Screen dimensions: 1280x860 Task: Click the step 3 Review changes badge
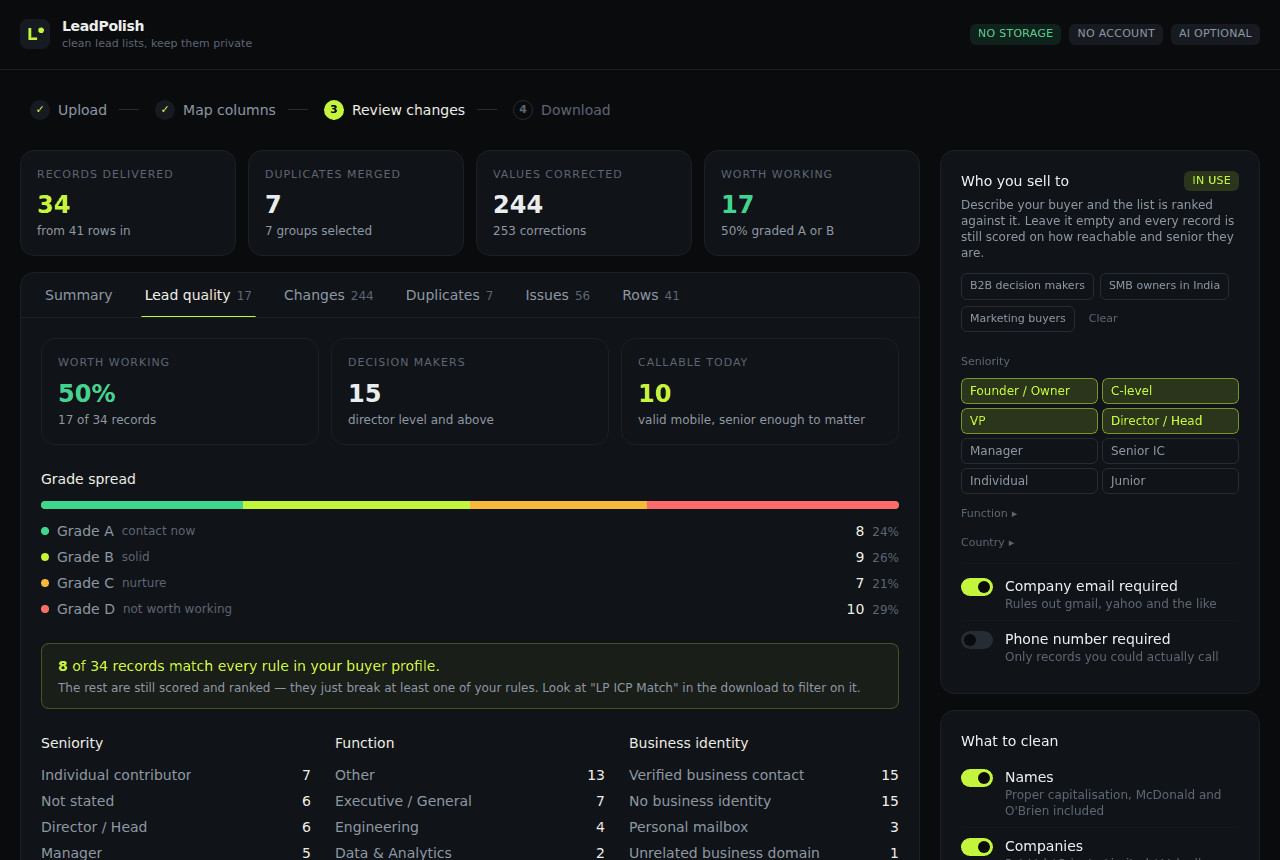point(334,110)
